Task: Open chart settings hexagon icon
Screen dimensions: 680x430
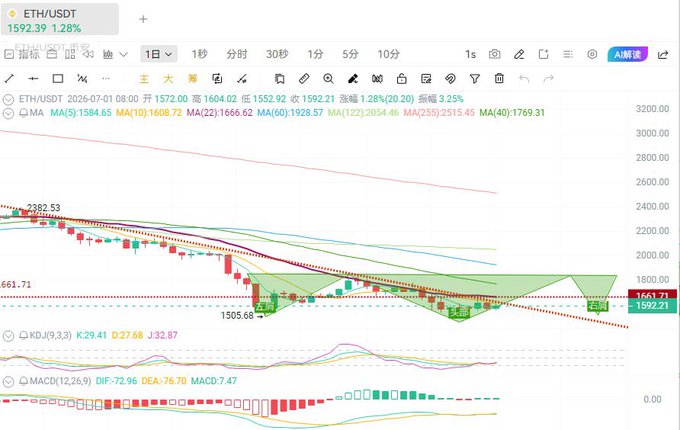Action: tap(592, 54)
